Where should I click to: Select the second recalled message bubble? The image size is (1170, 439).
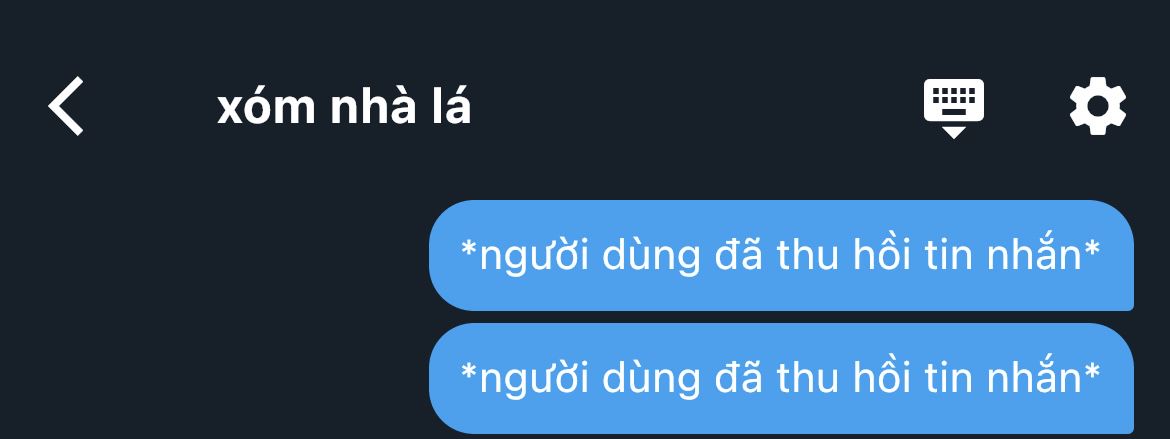point(781,379)
